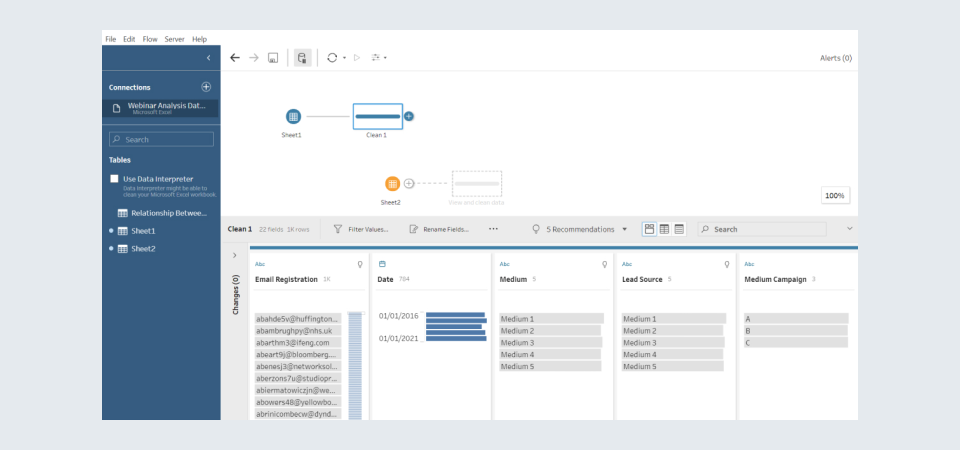Screen dimensions: 960x450
Task: Go back with the undo arrow
Action: pyautogui.click(x=235, y=58)
